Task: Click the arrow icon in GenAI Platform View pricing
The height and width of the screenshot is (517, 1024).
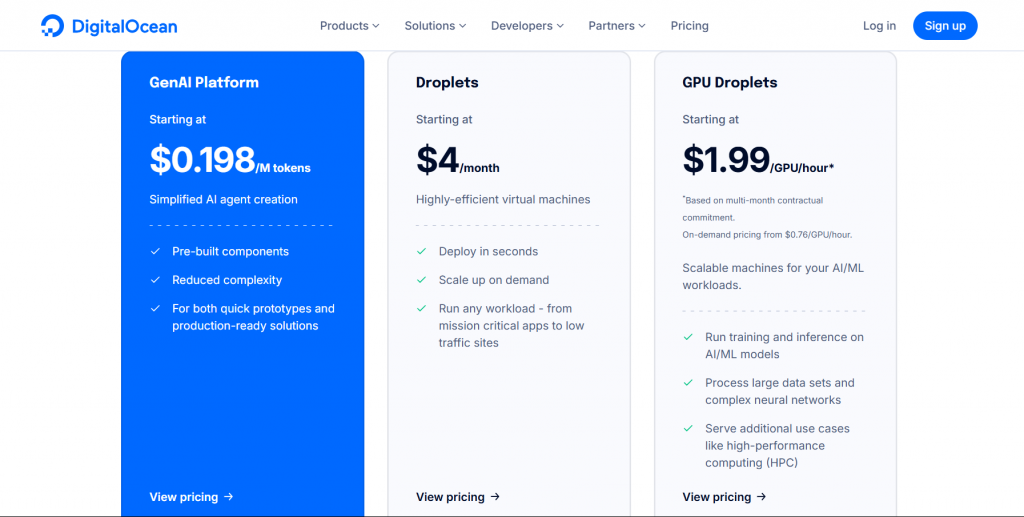Action: click(x=229, y=497)
